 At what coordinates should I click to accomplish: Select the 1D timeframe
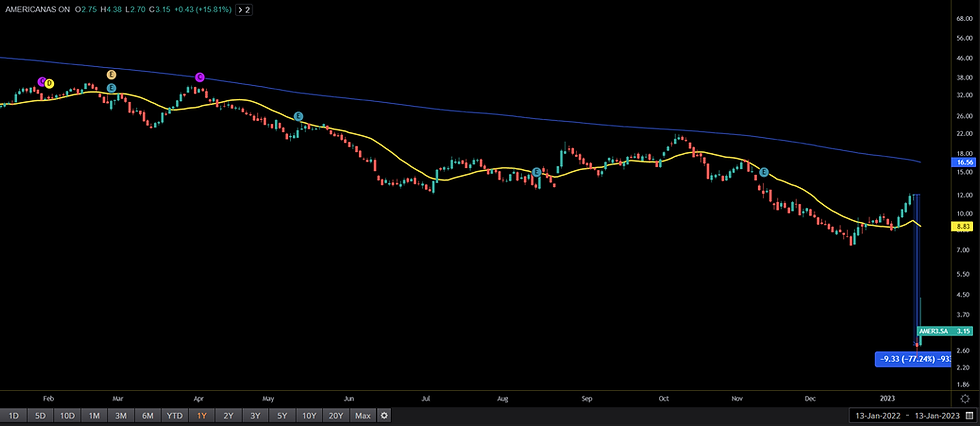click(x=14, y=415)
